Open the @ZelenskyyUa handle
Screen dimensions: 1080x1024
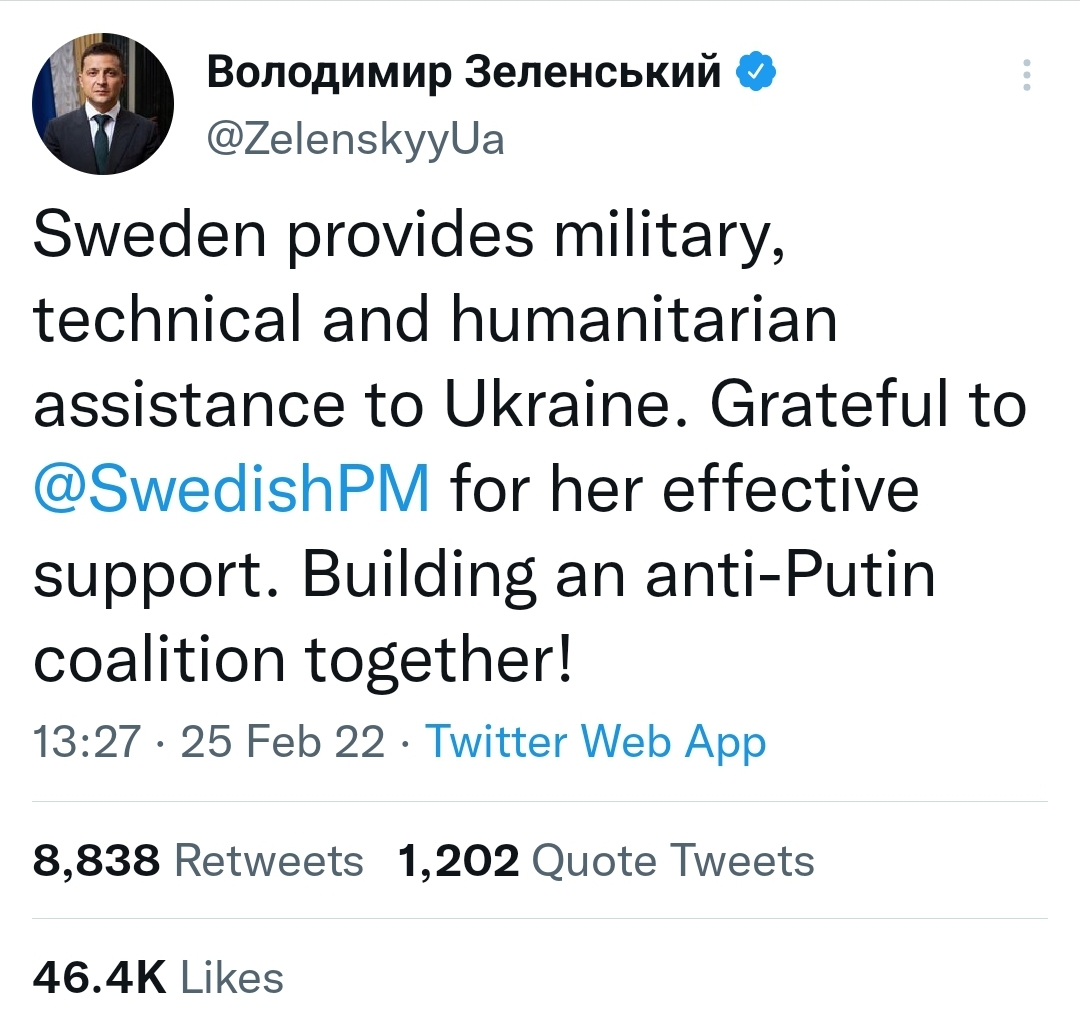point(355,139)
